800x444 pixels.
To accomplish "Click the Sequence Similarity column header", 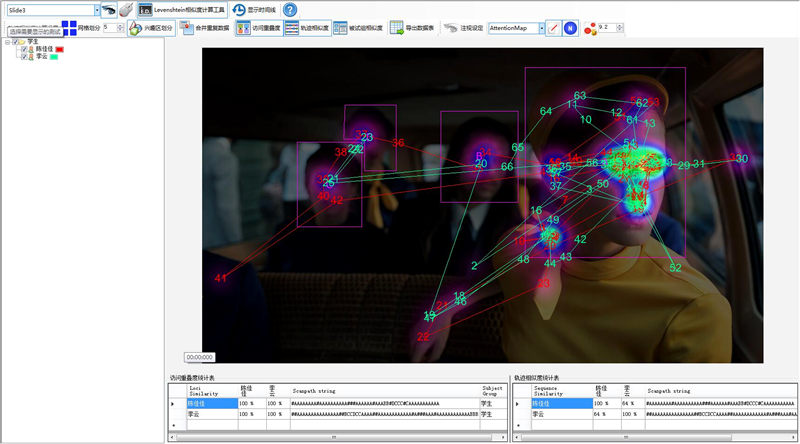I will 561,391.
